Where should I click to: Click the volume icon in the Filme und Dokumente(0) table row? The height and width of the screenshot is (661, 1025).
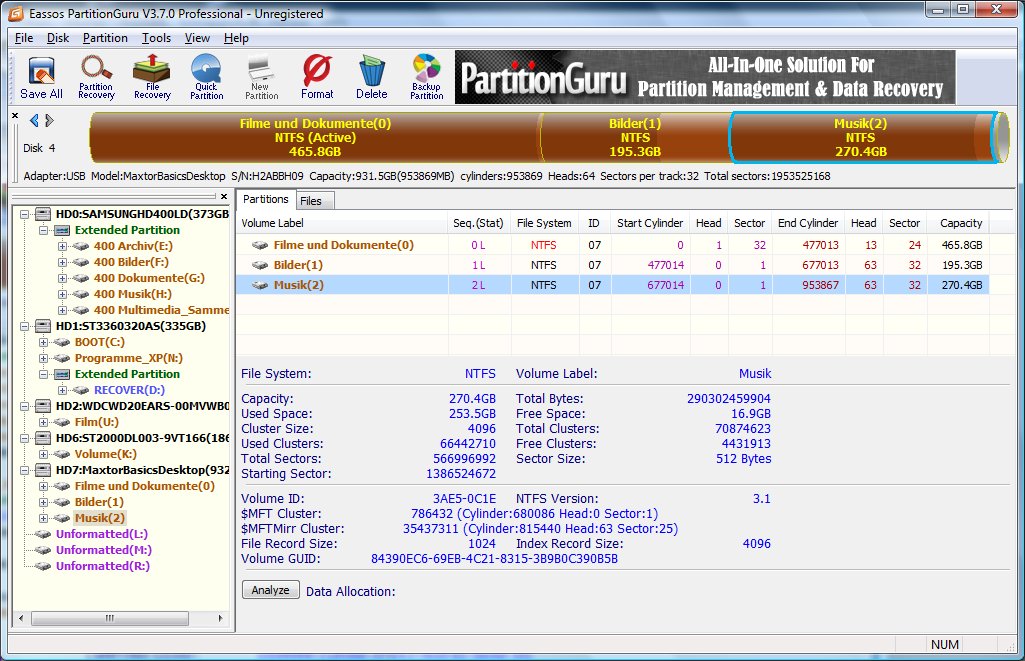pos(260,245)
